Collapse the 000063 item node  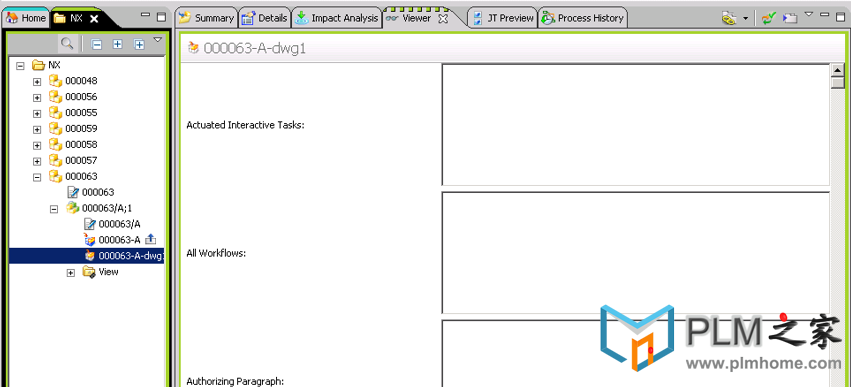click(x=37, y=177)
